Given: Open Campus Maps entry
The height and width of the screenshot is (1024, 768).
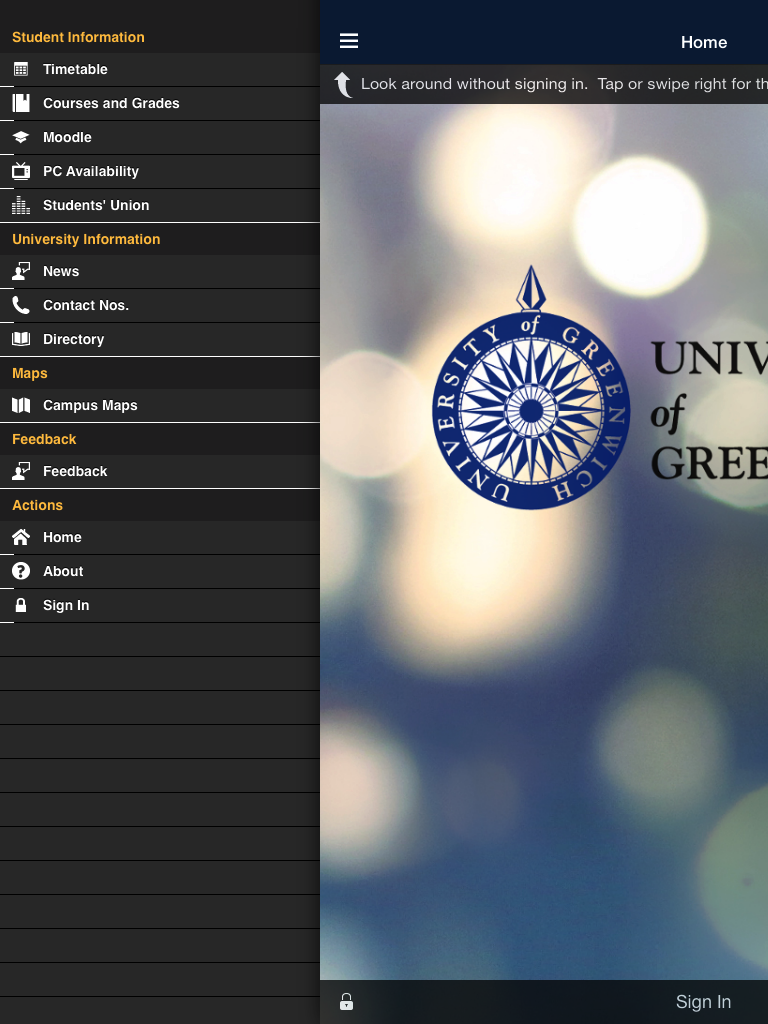Looking at the screenshot, I should [x=160, y=406].
